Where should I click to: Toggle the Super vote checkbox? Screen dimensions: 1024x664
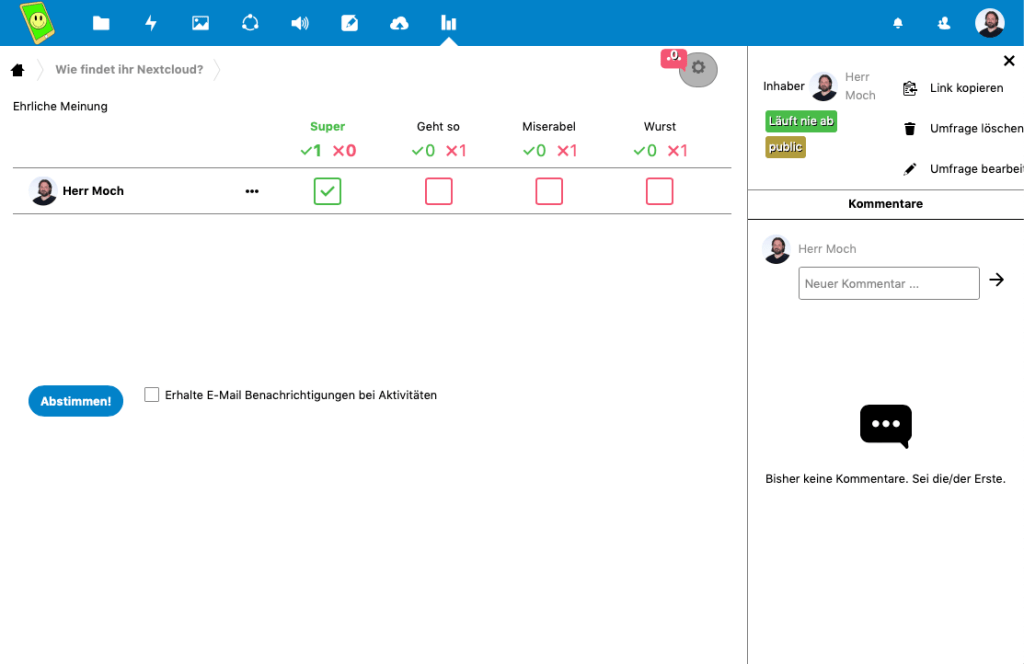point(327,191)
